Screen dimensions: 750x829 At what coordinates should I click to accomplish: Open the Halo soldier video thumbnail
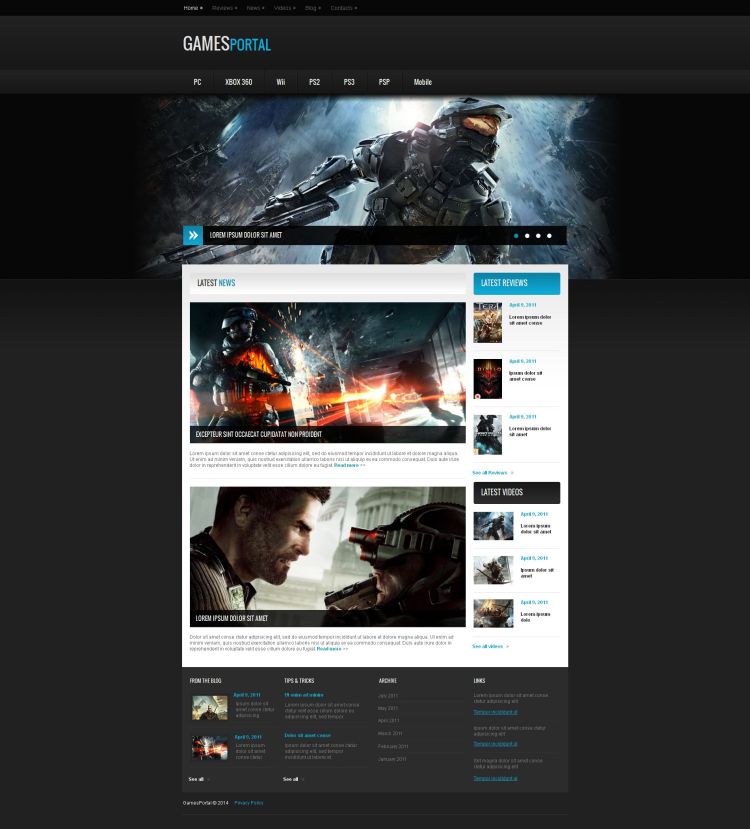pyautogui.click(x=493, y=526)
